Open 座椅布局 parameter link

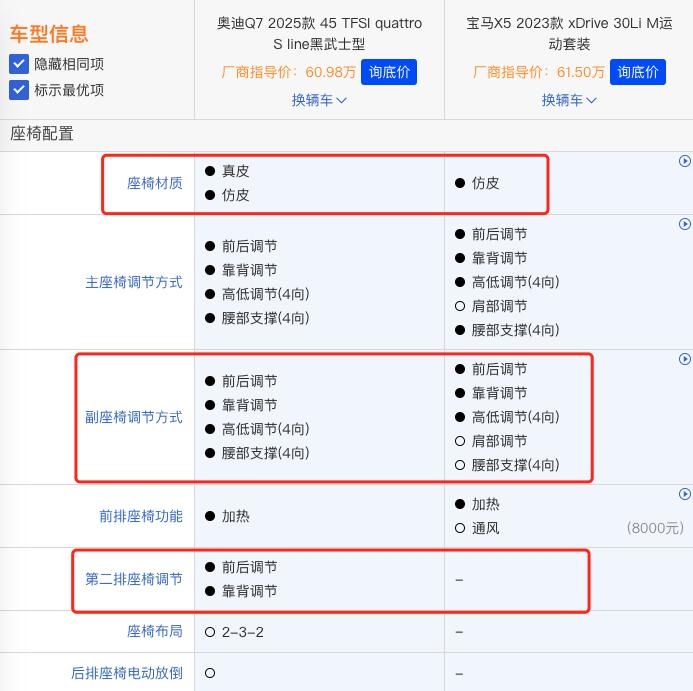click(x=155, y=631)
